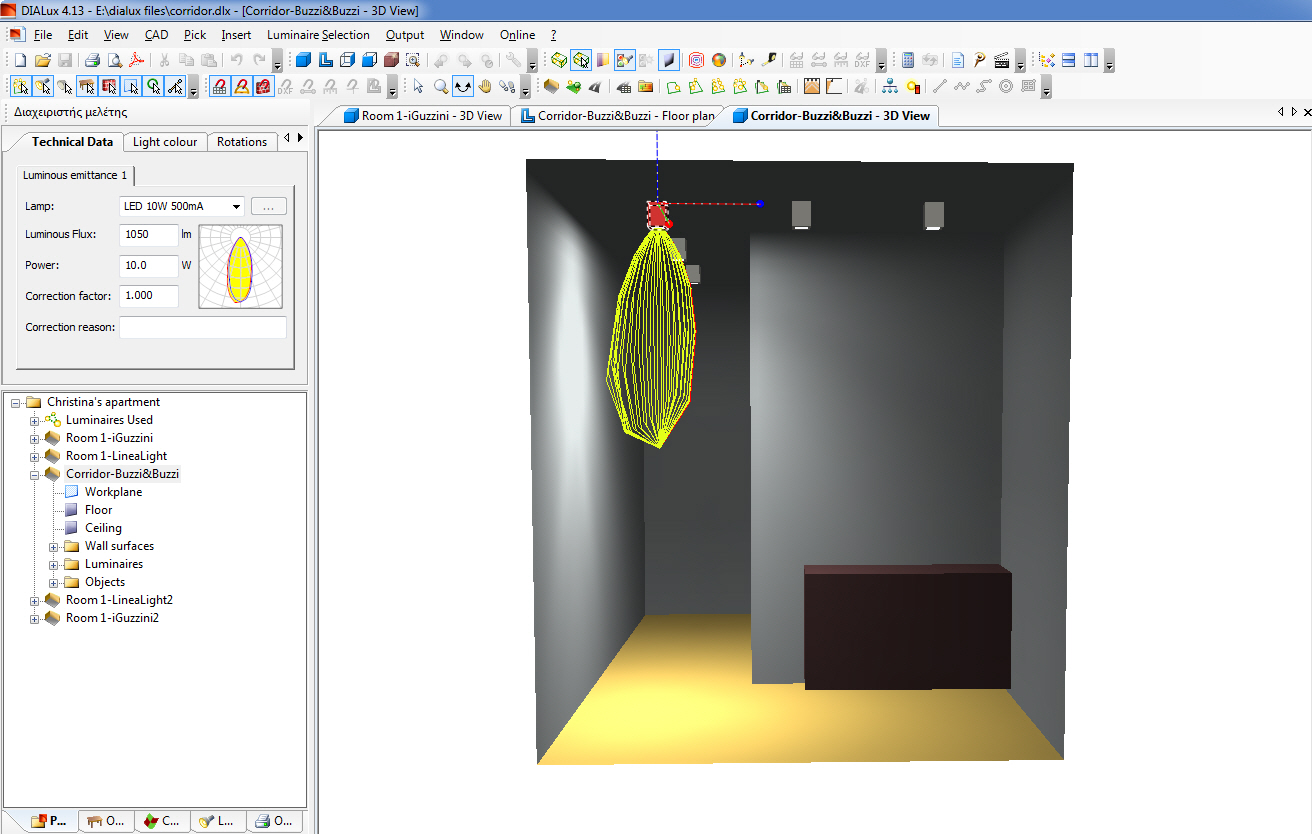The height and width of the screenshot is (834, 1312).
Task: Open the CAD menu
Action: point(156,35)
